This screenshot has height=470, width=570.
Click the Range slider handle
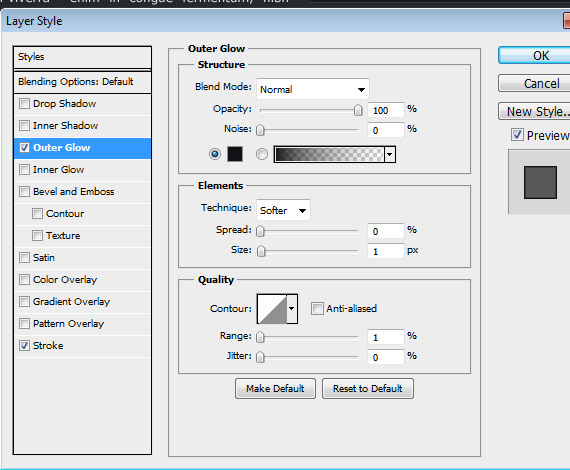[x=260, y=337]
